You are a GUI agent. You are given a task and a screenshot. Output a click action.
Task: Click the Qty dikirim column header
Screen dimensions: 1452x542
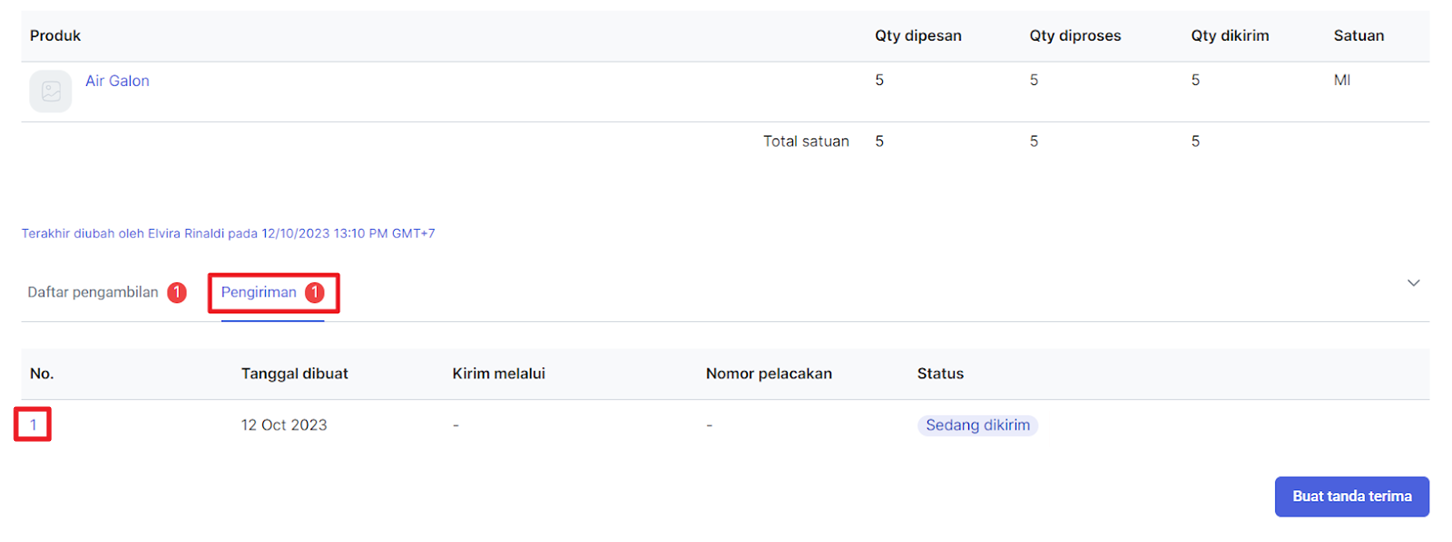click(x=1230, y=36)
